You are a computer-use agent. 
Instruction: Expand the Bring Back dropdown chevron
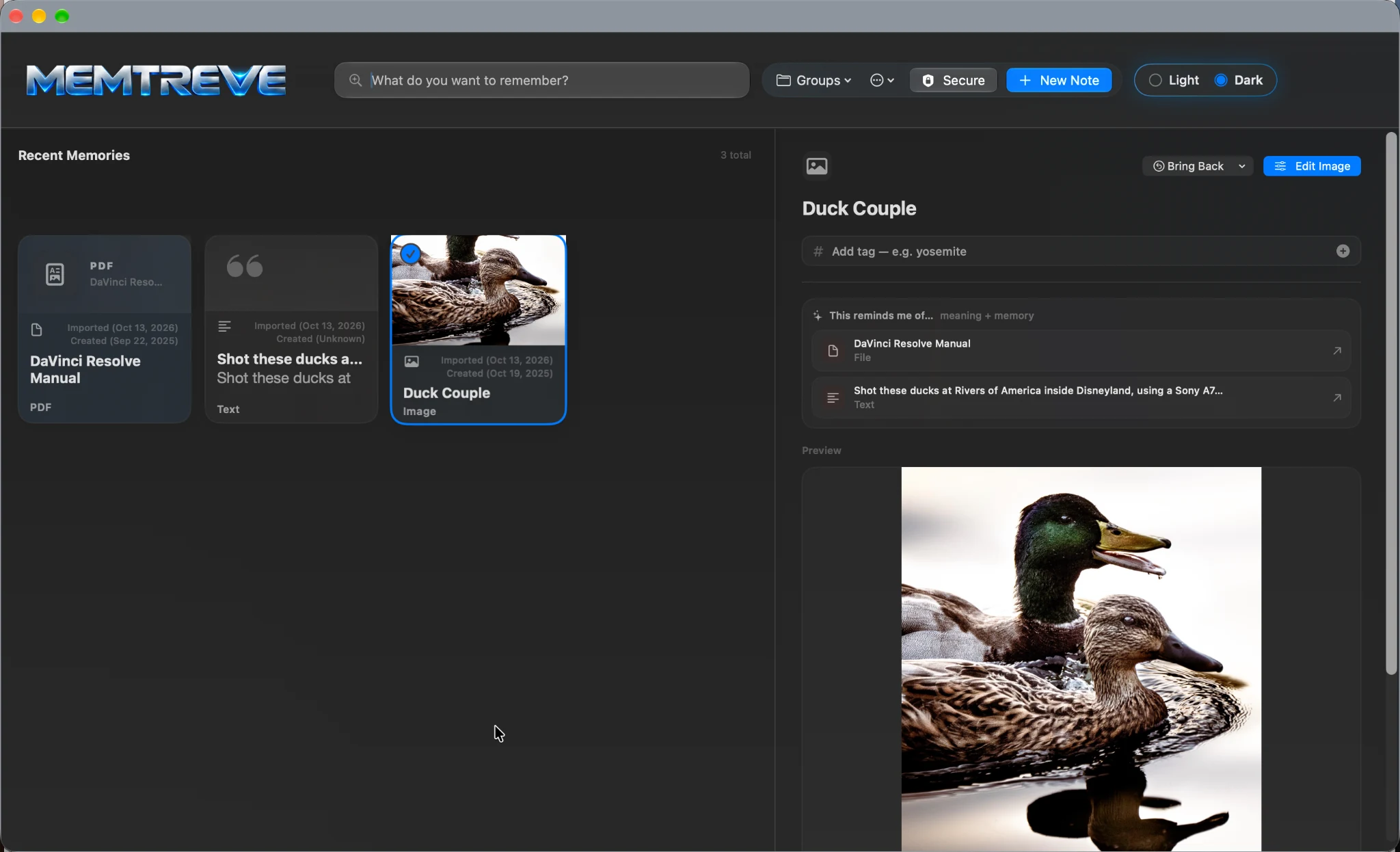tap(1242, 166)
